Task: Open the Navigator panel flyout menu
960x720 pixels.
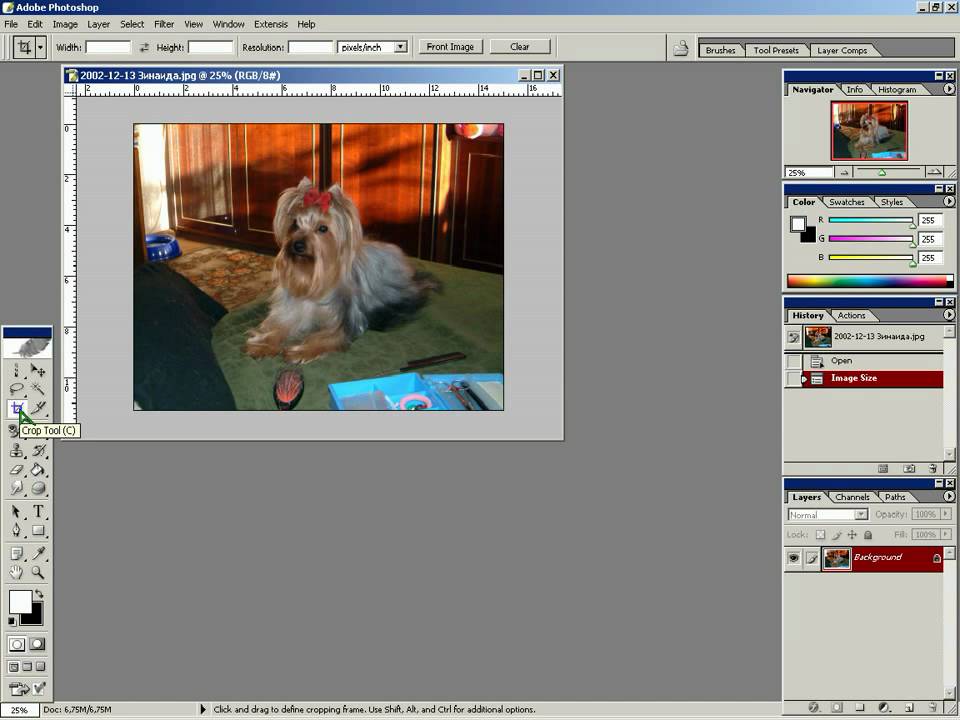Action: point(948,89)
